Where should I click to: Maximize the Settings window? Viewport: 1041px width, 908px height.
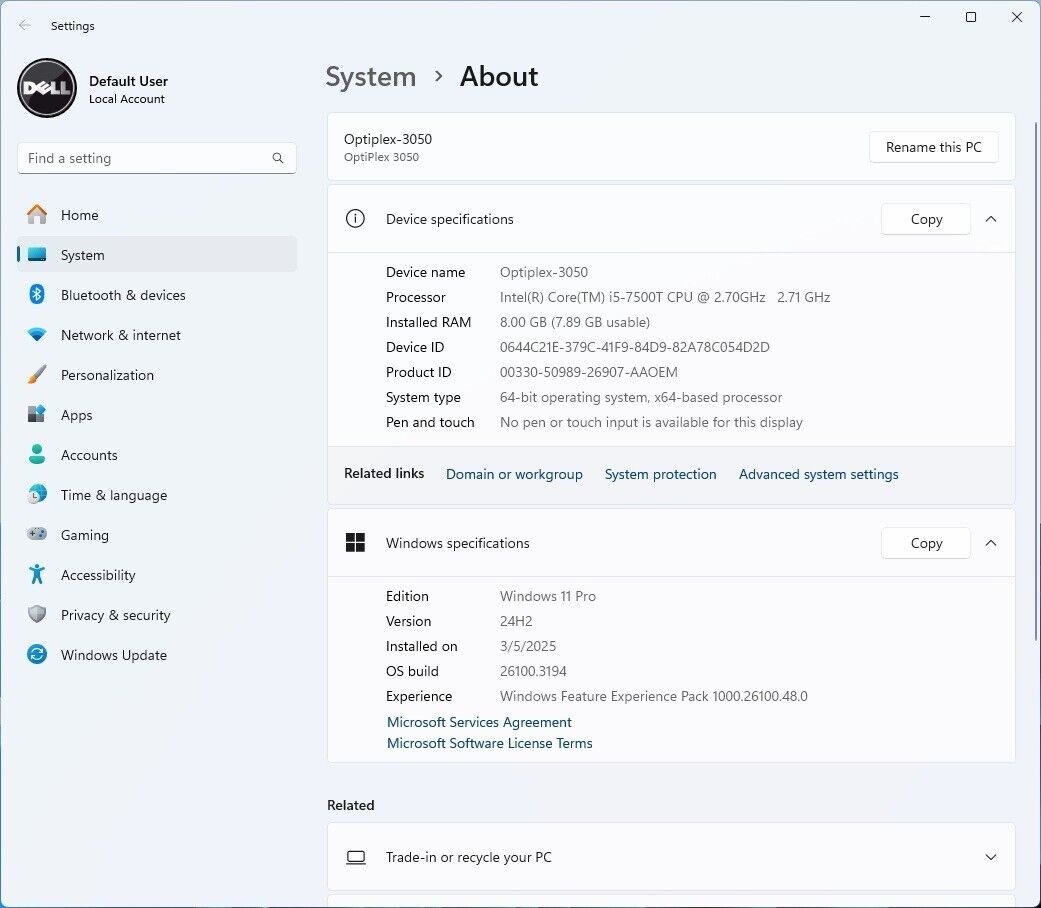coord(971,17)
